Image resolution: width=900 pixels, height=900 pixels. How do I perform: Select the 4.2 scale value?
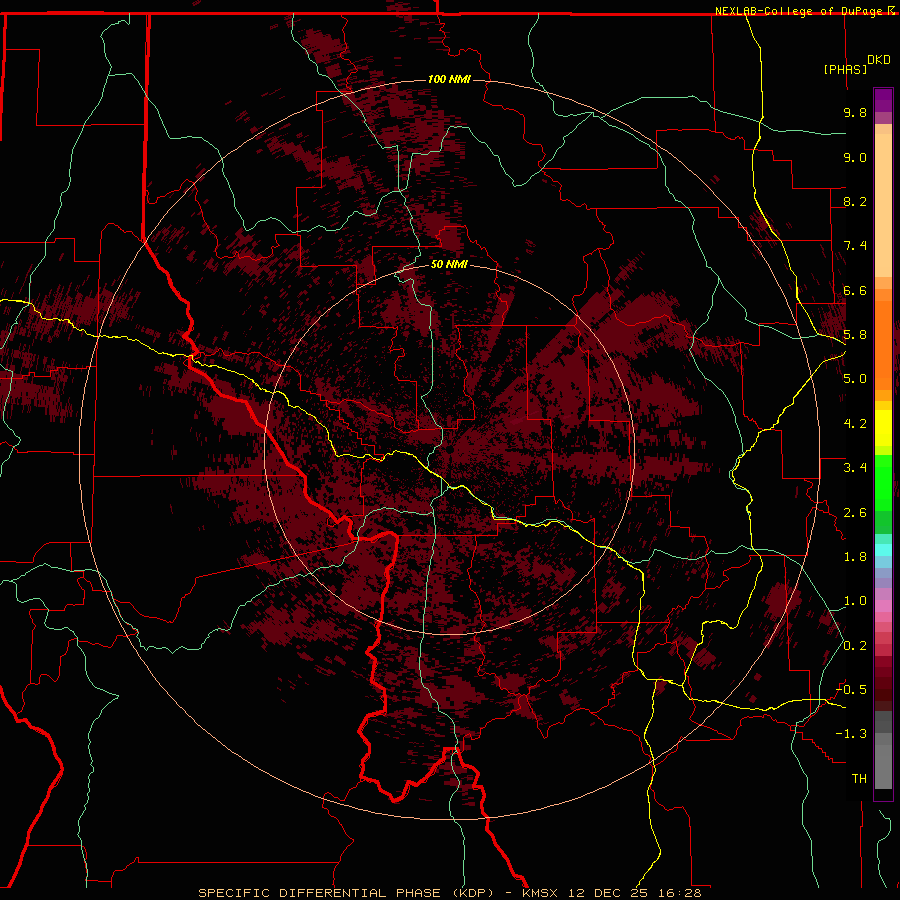tap(855, 424)
